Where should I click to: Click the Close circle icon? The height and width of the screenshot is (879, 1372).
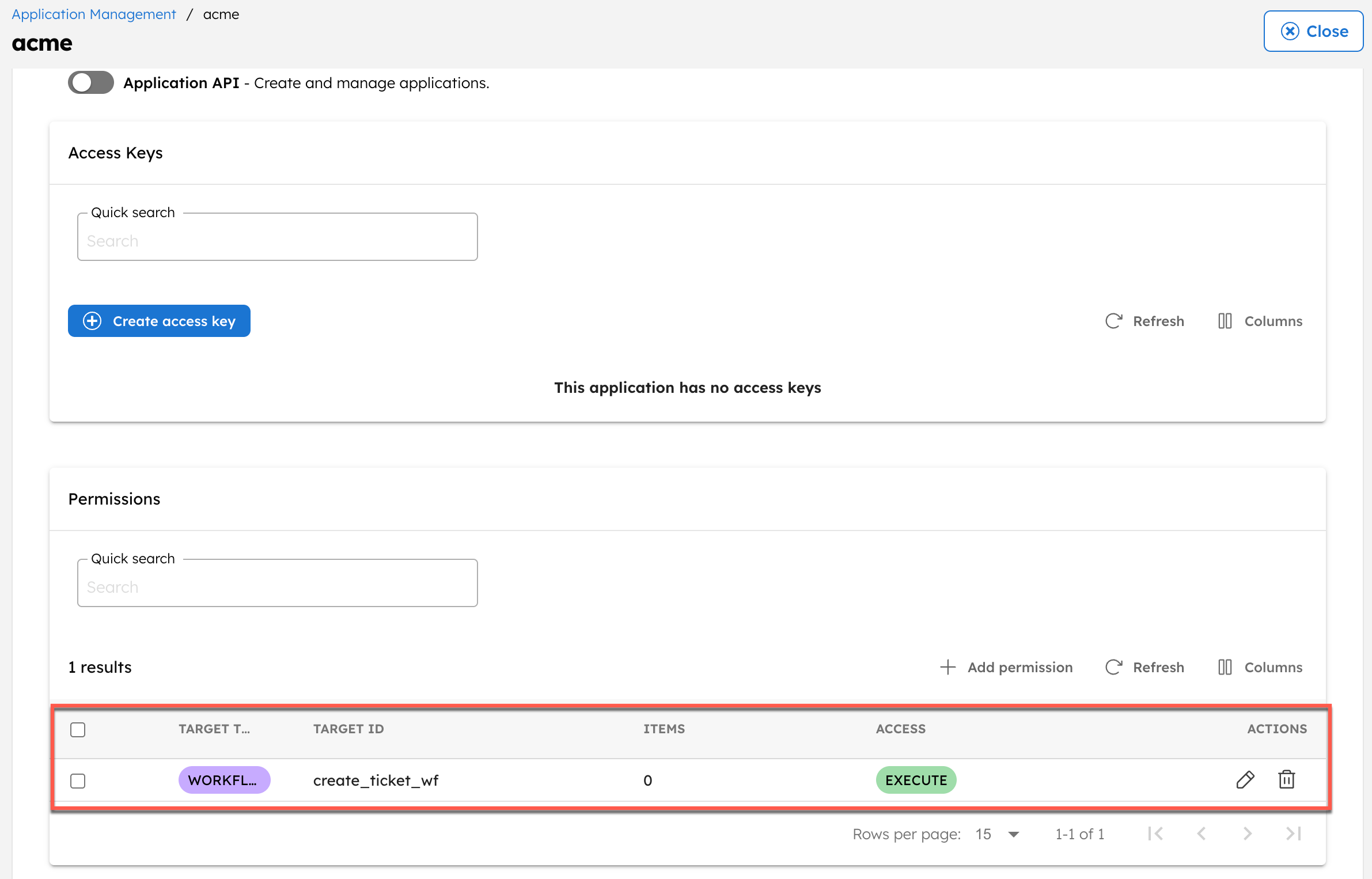pos(1290,31)
